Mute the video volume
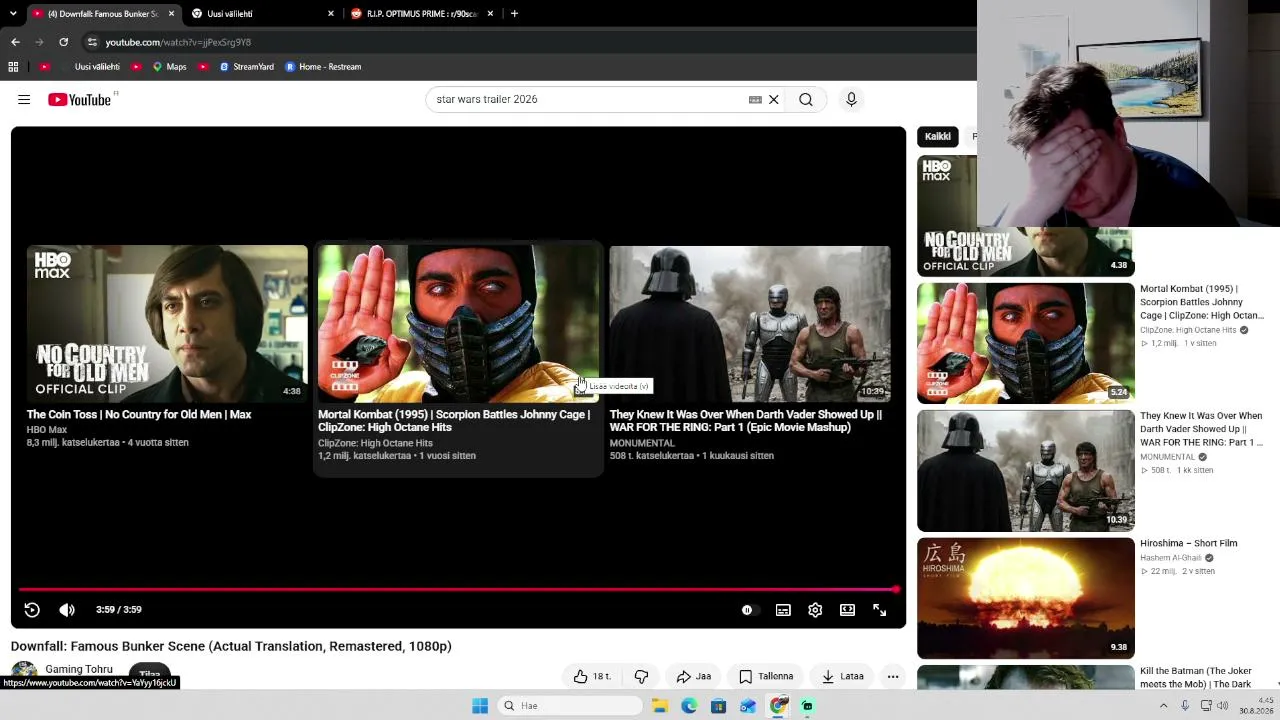 [67, 610]
